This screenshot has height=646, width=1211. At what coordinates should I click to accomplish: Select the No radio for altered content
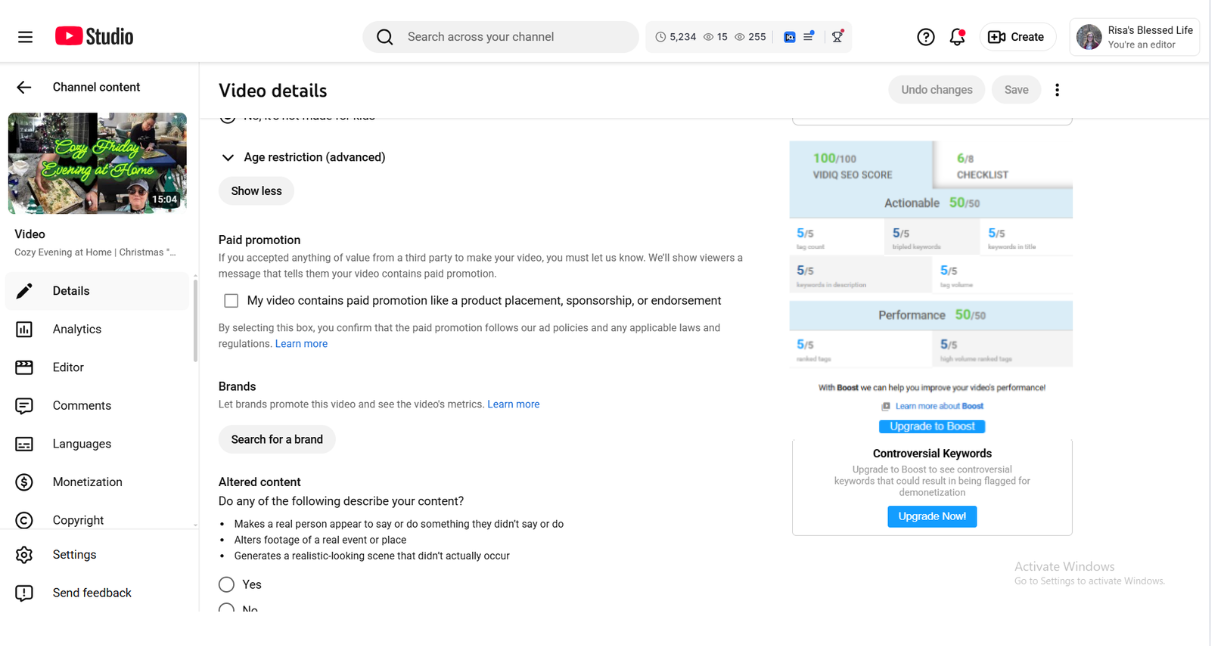227,609
